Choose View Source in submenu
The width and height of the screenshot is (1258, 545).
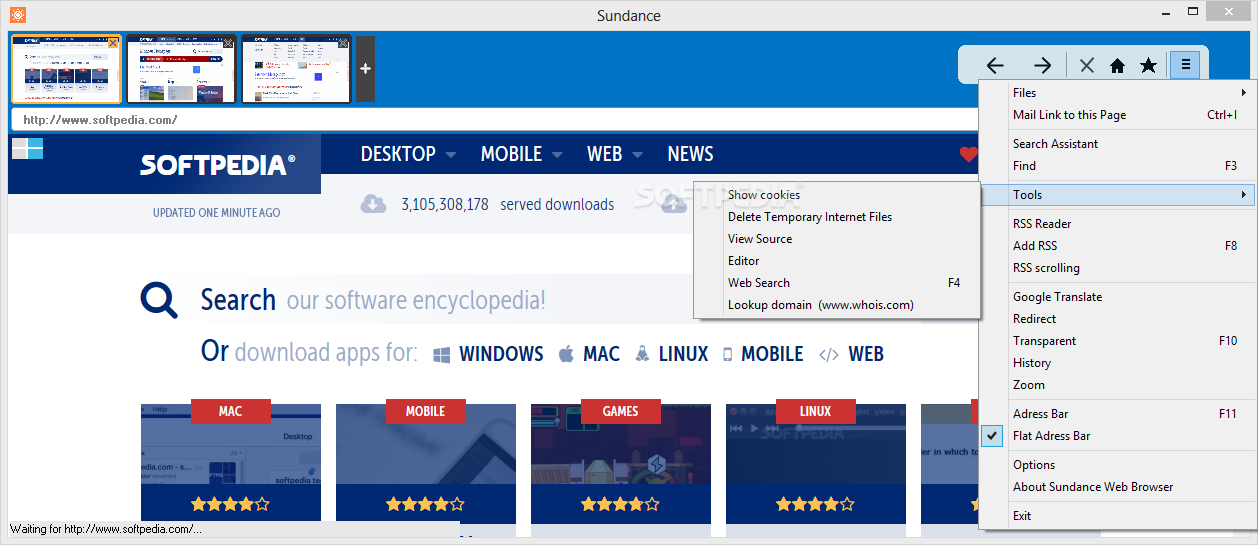point(836,239)
